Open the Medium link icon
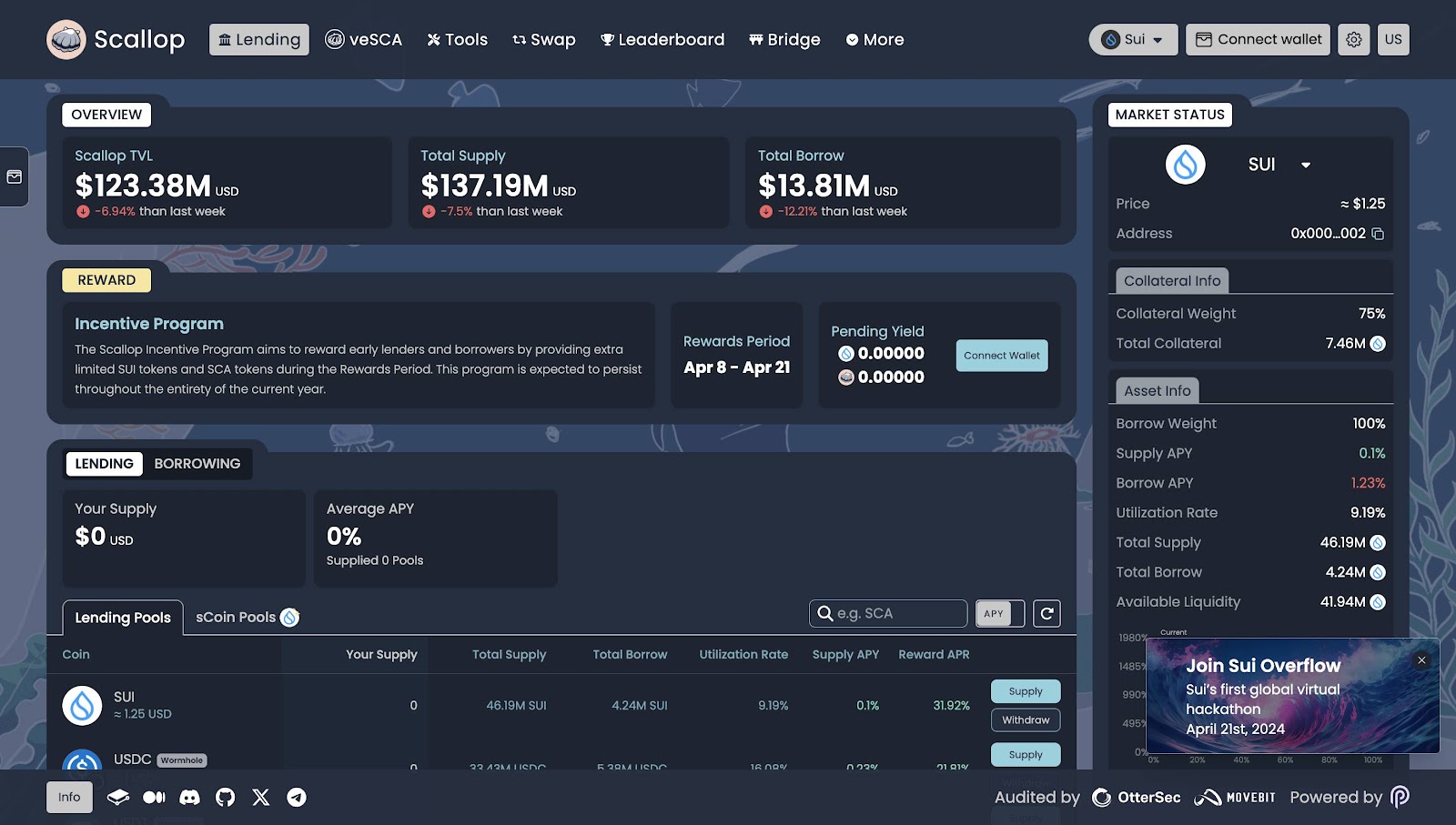The height and width of the screenshot is (825, 1456). (x=154, y=798)
